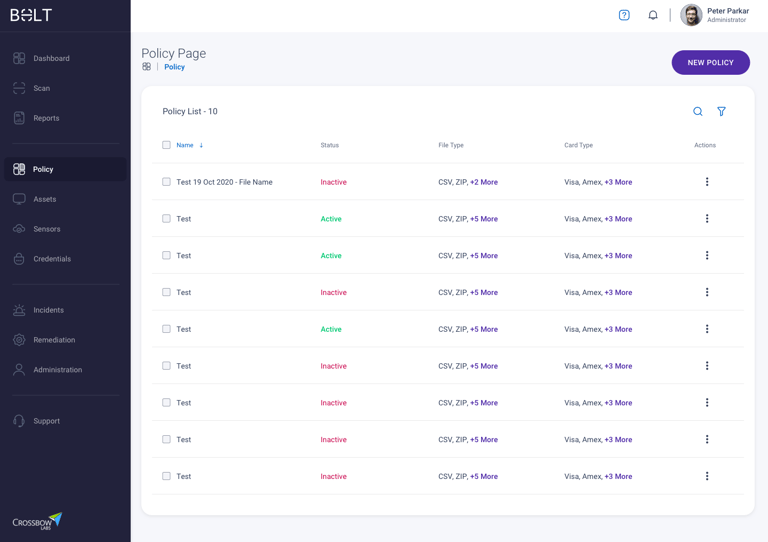Click File Type column header
This screenshot has width=768, height=542.
[451, 145]
